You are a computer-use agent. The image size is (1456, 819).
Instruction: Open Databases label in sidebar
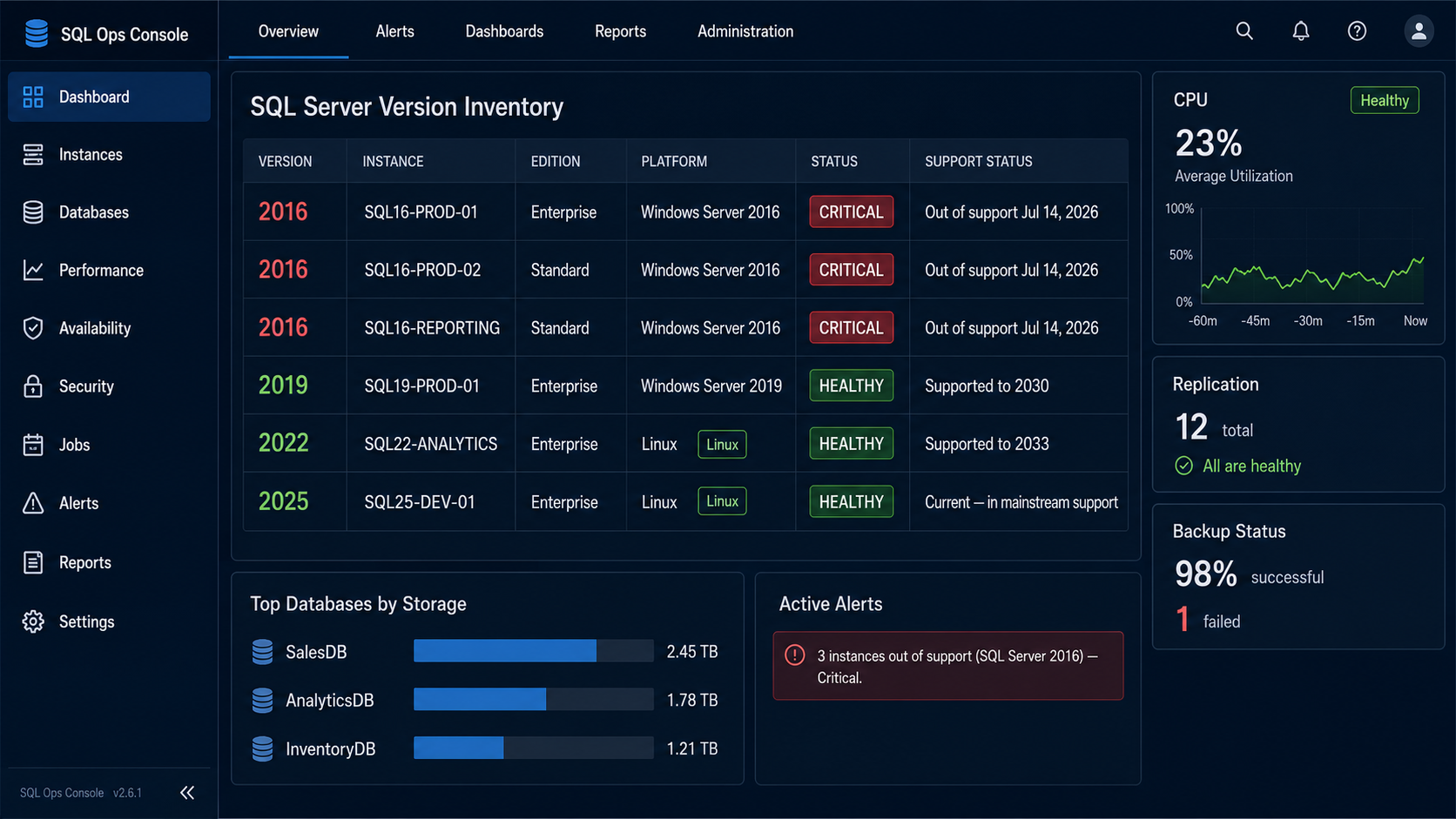click(94, 212)
